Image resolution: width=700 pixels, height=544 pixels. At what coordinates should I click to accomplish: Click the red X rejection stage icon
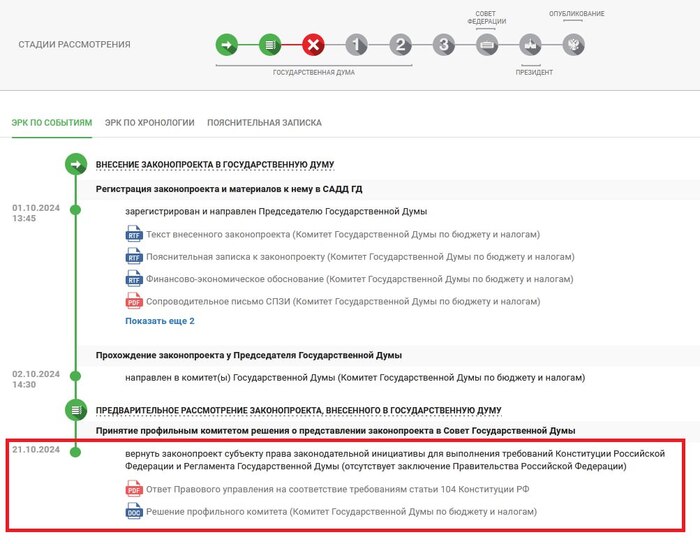coord(313,45)
